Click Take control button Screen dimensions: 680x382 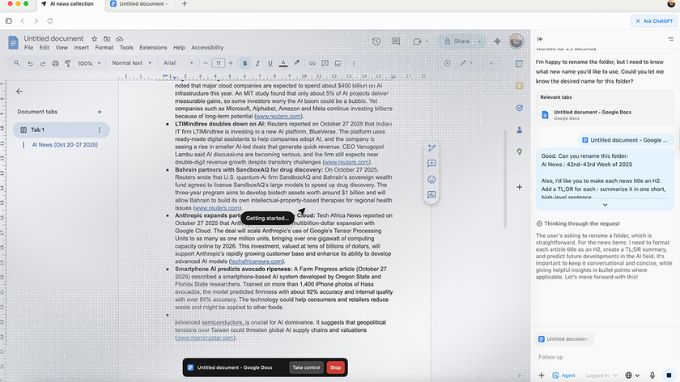click(x=306, y=367)
